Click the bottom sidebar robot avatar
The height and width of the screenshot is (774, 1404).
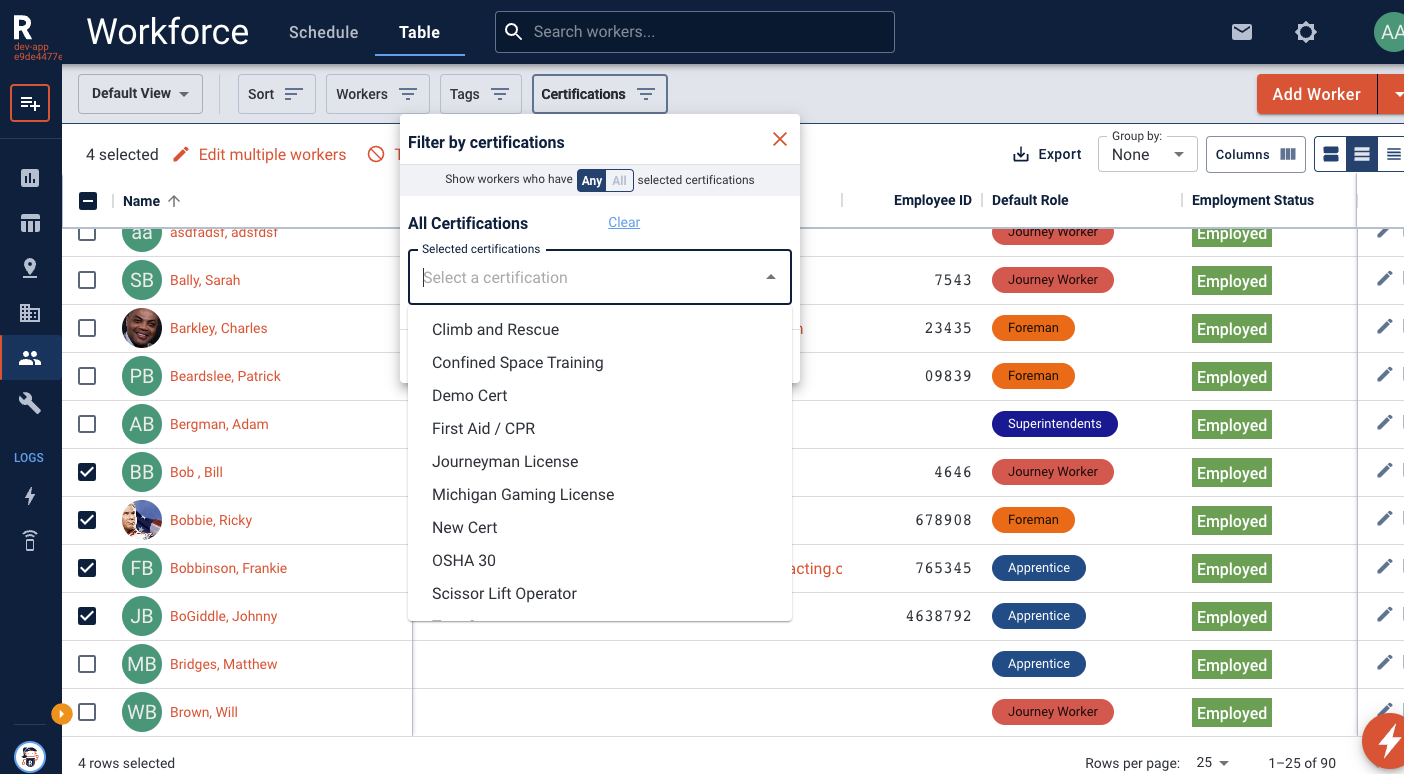pos(30,757)
